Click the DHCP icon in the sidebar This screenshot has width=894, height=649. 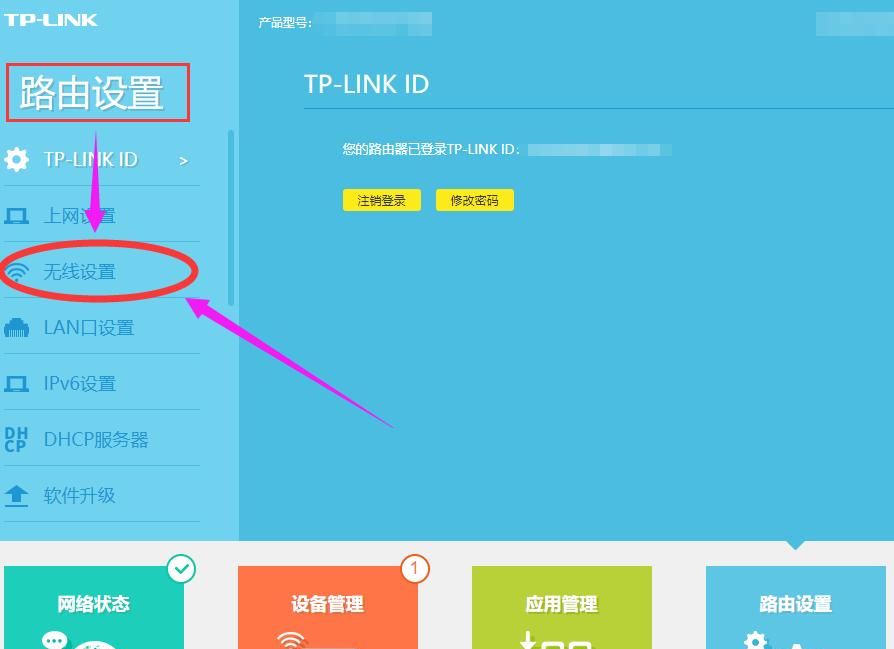pos(16,440)
